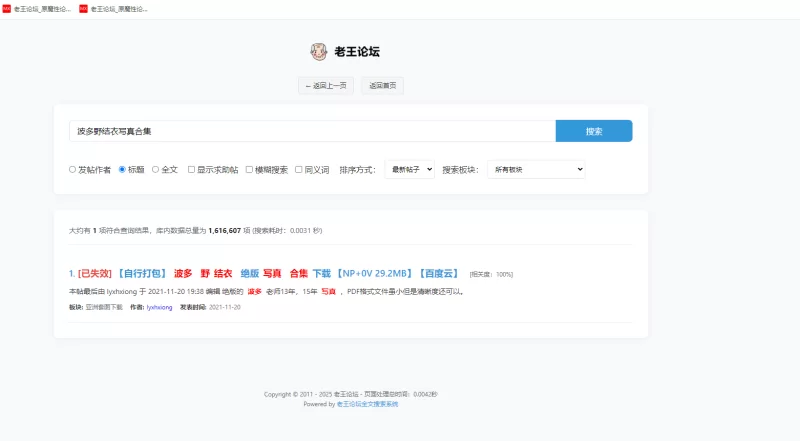Click the second PDF tab icon
The image size is (800, 441).
click(83, 8)
